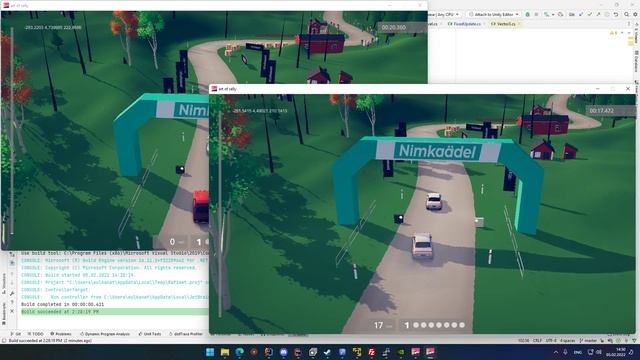Viewport: 640px width, 360px height.
Task: Click the undo rollback arrow icon
Action: pyautogui.click(x=616, y=15)
